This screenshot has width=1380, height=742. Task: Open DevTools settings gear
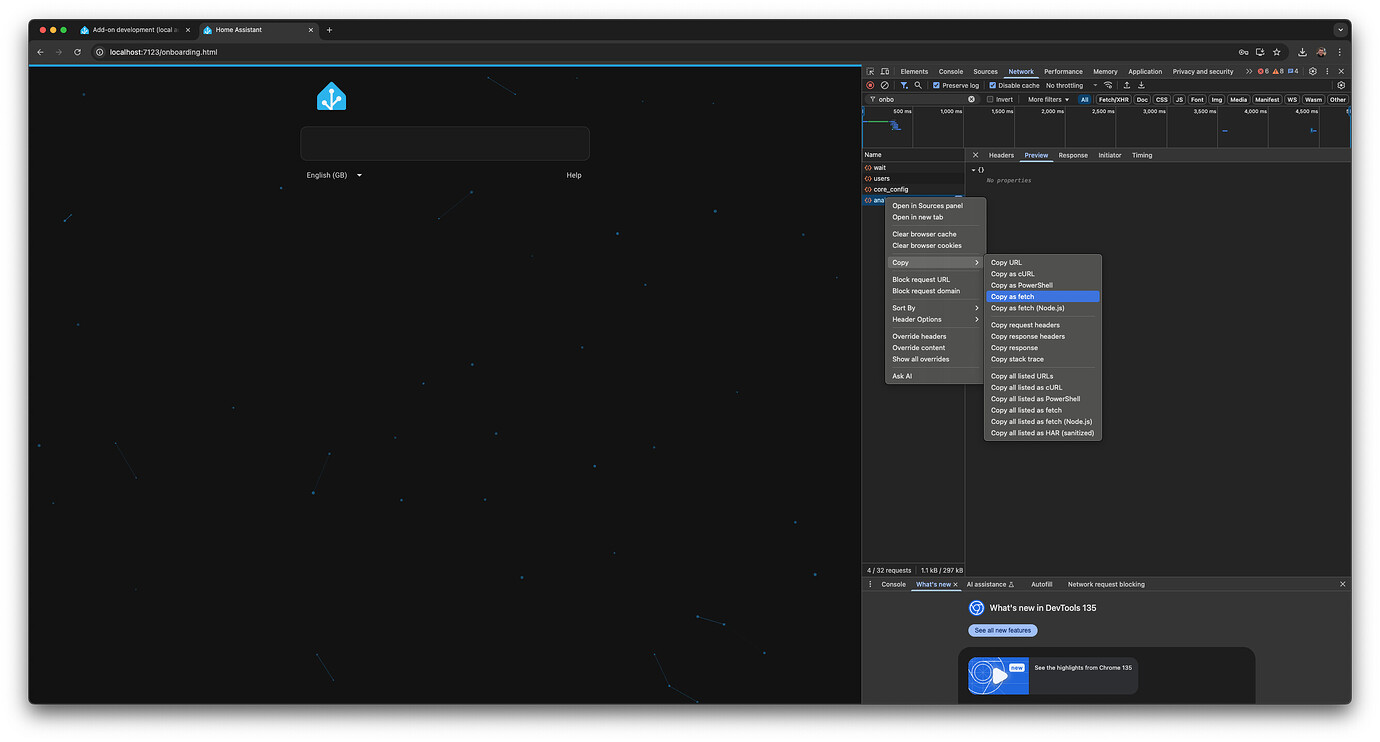point(1312,71)
